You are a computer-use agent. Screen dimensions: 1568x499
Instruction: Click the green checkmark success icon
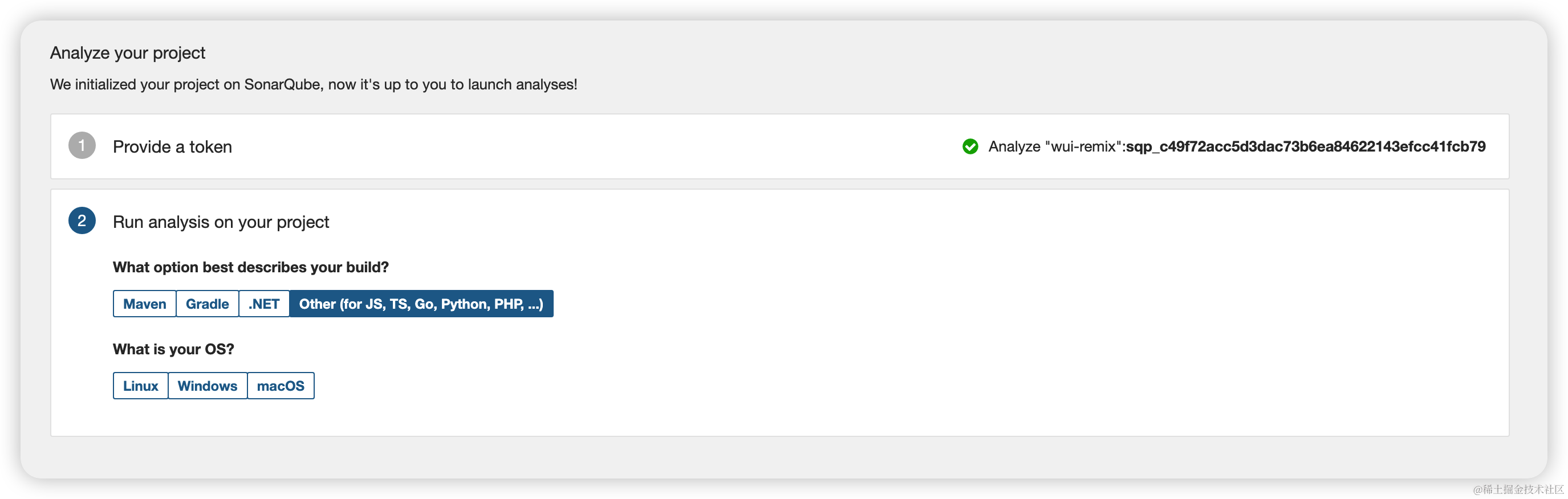(x=970, y=146)
